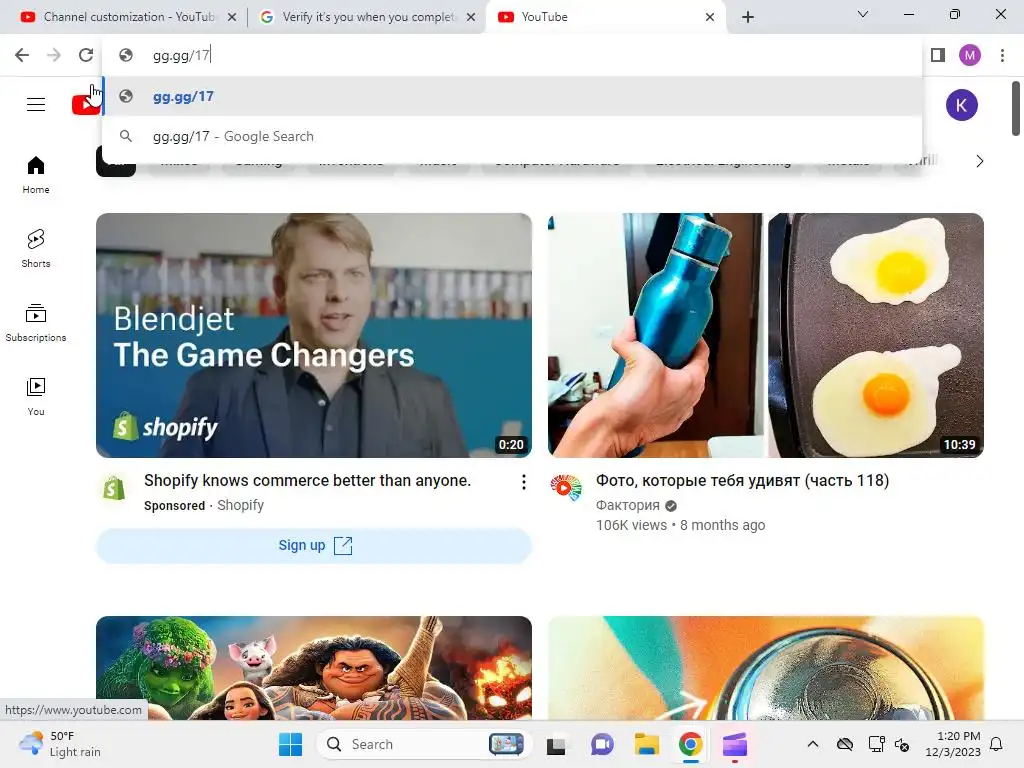Open Task View from the taskbar

pos(556,744)
